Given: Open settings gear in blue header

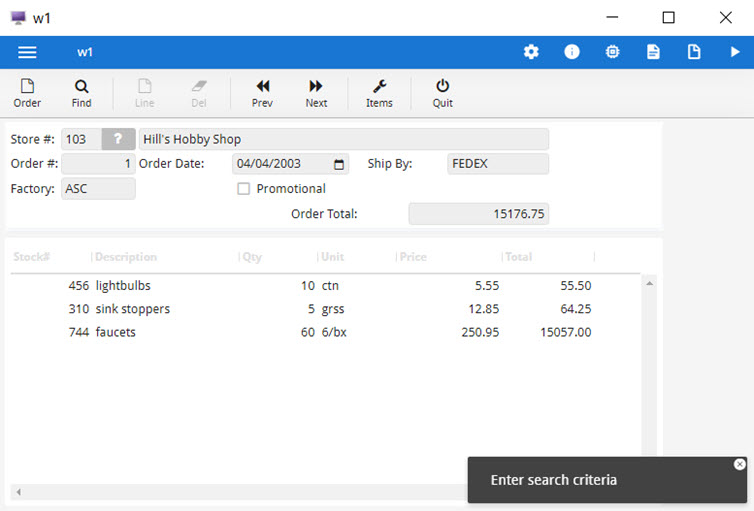Looking at the screenshot, I should 531,51.
